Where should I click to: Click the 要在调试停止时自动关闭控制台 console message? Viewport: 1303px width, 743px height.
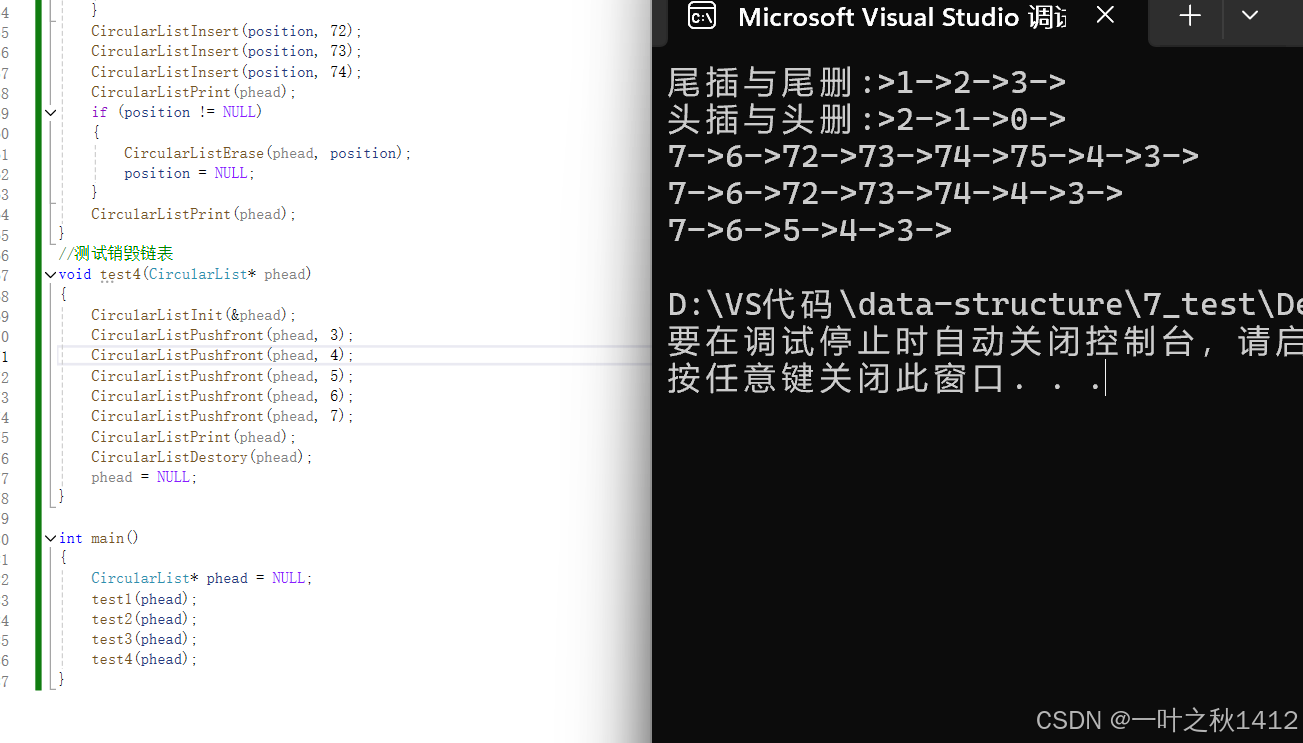(985, 342)
